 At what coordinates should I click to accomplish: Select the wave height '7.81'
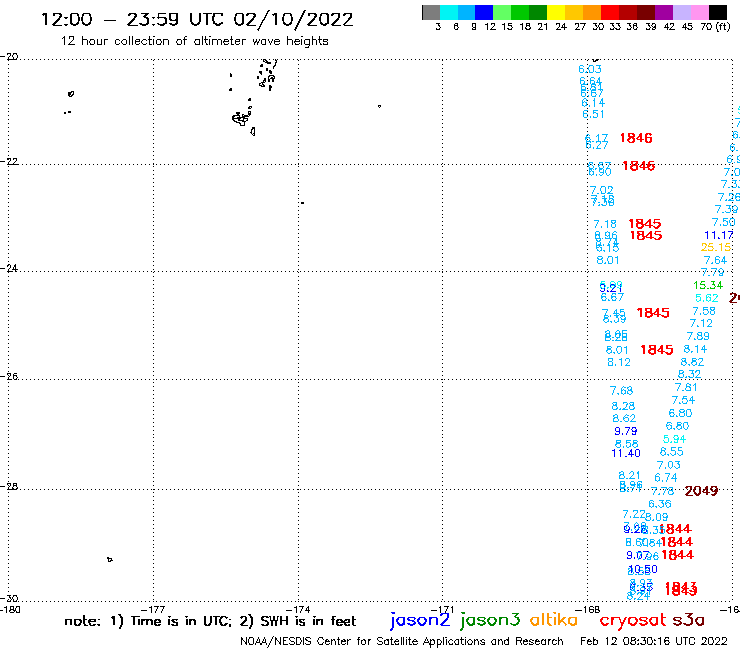[x=686, y=388]
